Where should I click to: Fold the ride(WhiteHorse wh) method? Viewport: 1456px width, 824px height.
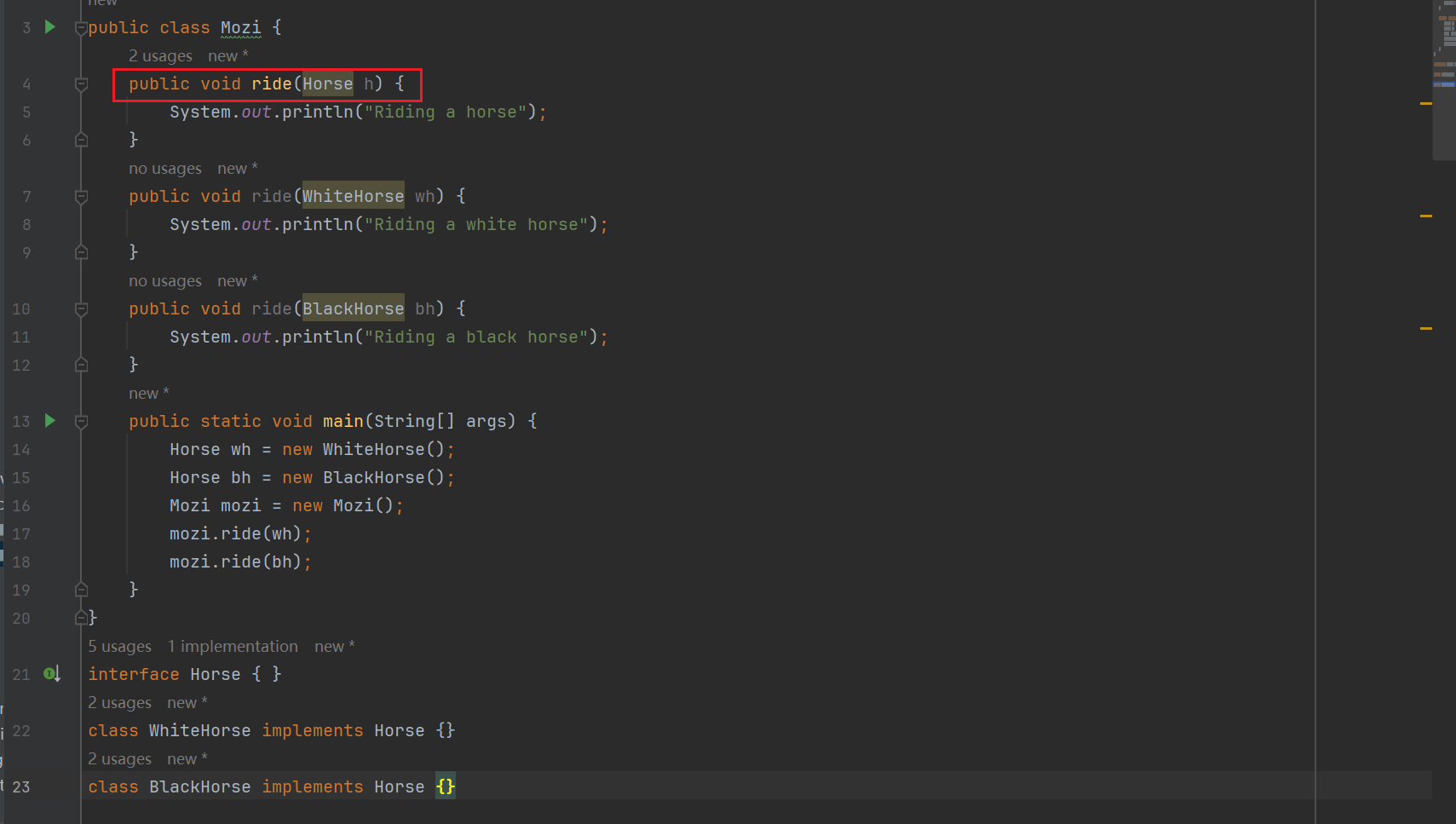click(x=81, y=197)
